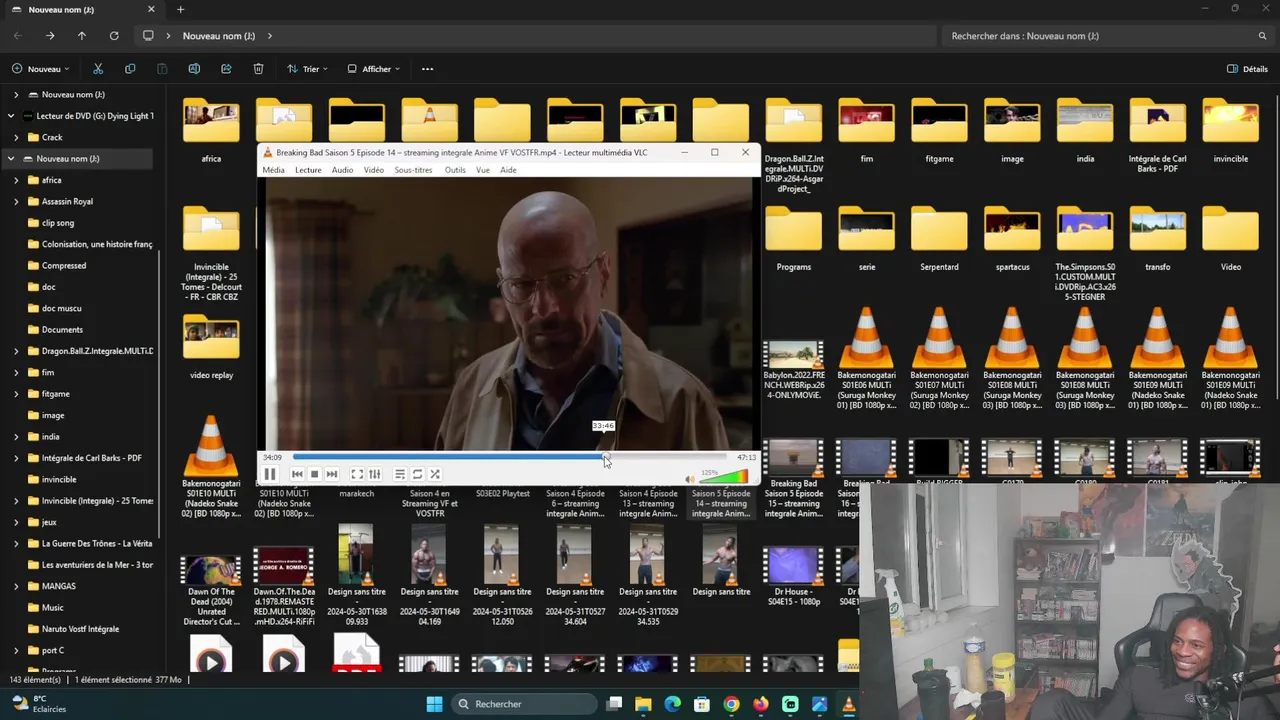Open the Lecture menu in VLC
This screenshot has height=720, width=1280.
click(x=308, y=170)
